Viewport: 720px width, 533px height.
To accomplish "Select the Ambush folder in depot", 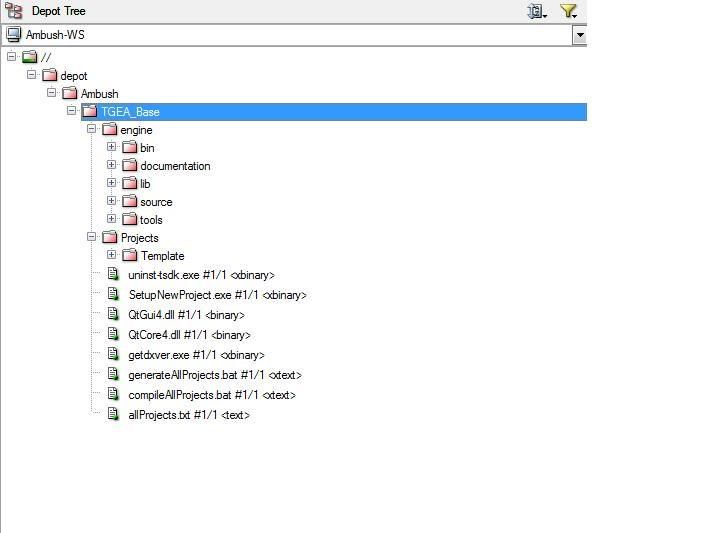I will (x=99, y=94).
